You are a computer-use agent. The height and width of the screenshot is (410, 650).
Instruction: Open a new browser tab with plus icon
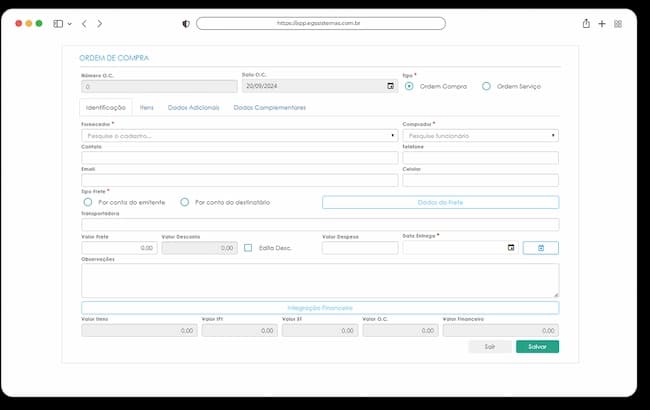(x=601, y=24)
